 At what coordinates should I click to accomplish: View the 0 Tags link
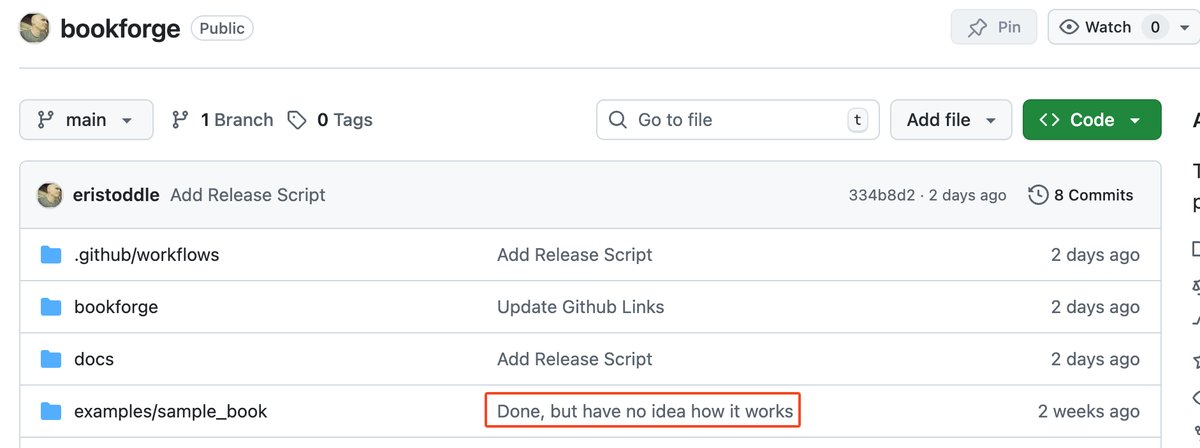pyautogui.click(x=330, y=120)
